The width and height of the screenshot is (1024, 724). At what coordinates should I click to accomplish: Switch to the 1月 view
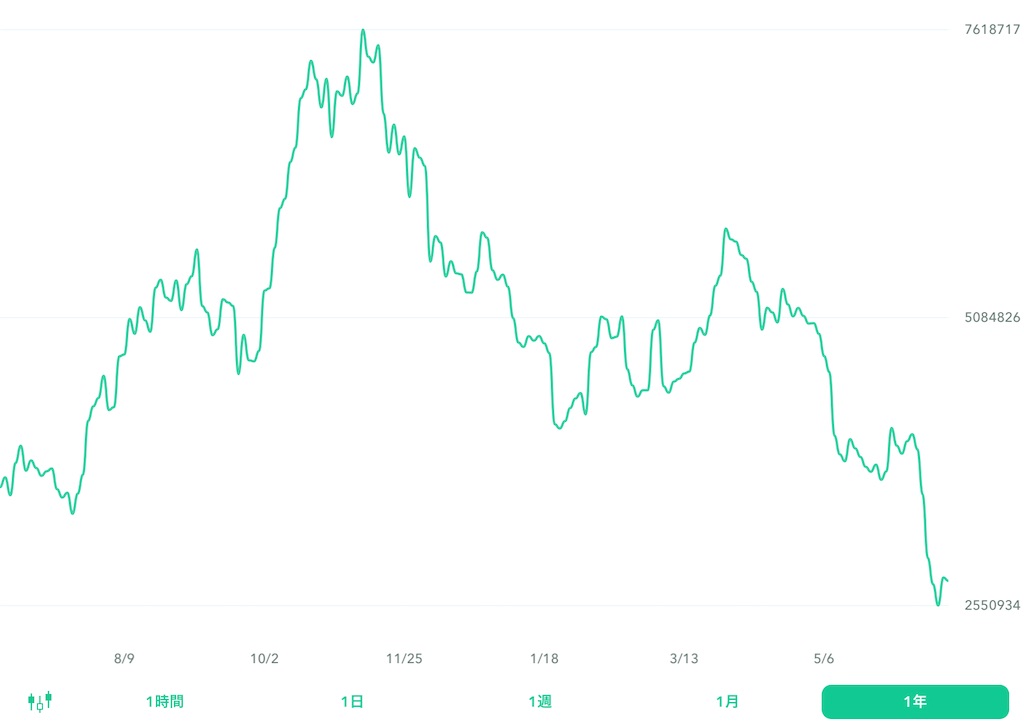(x=729, y=701)
